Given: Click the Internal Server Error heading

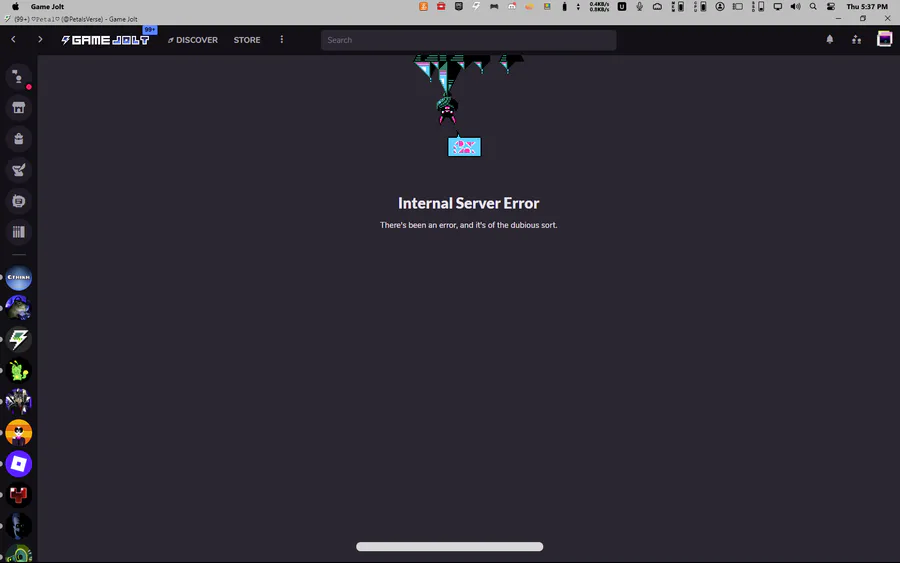Looking at the screenshot, I should point(468,203).
